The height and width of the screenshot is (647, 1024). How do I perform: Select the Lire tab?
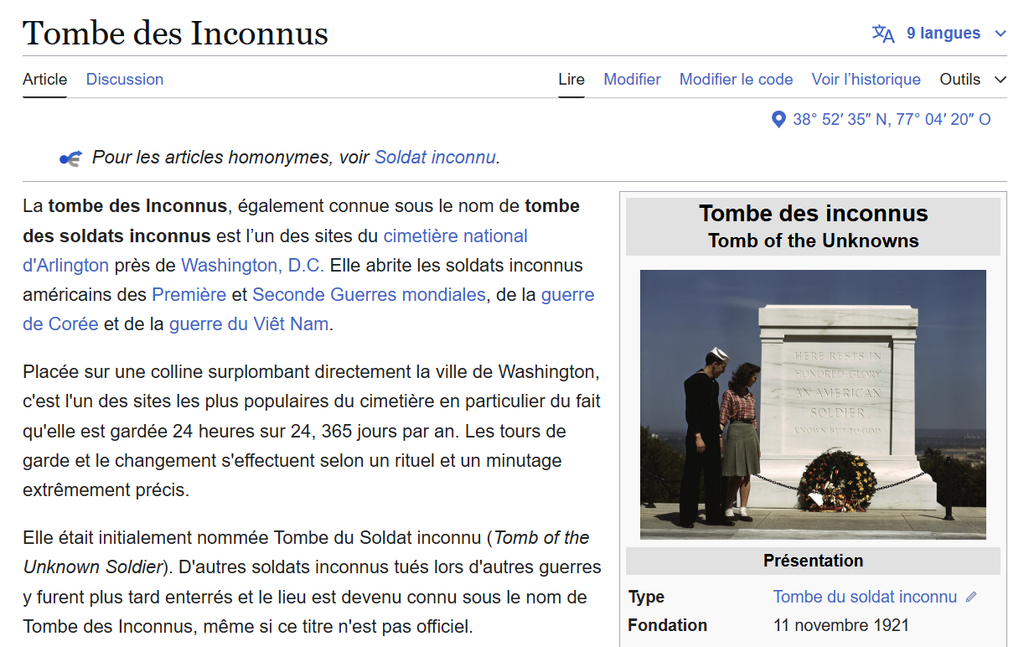pyautogui.click(x=571, y=79)
